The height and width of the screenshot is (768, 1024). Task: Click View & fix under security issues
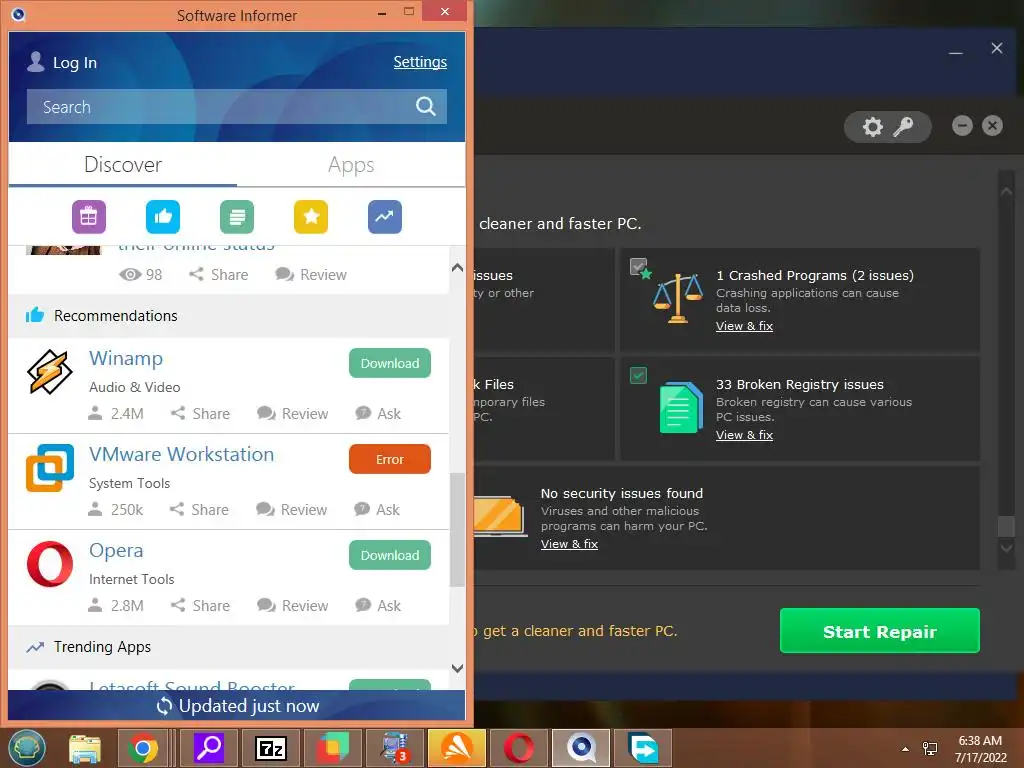click(x=569, y=544)
